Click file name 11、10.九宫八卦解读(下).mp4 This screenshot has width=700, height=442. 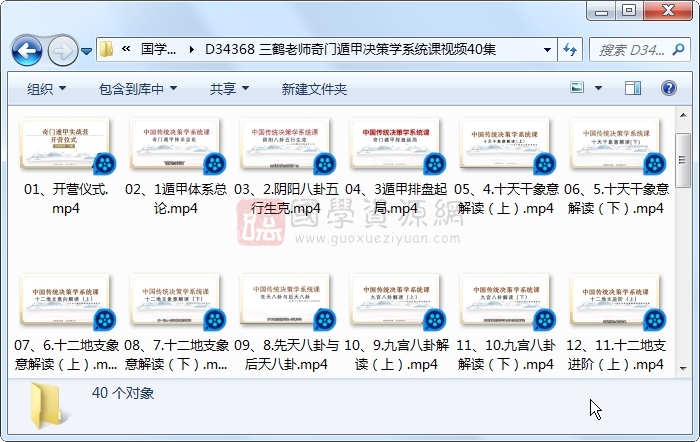pos(506,355)
